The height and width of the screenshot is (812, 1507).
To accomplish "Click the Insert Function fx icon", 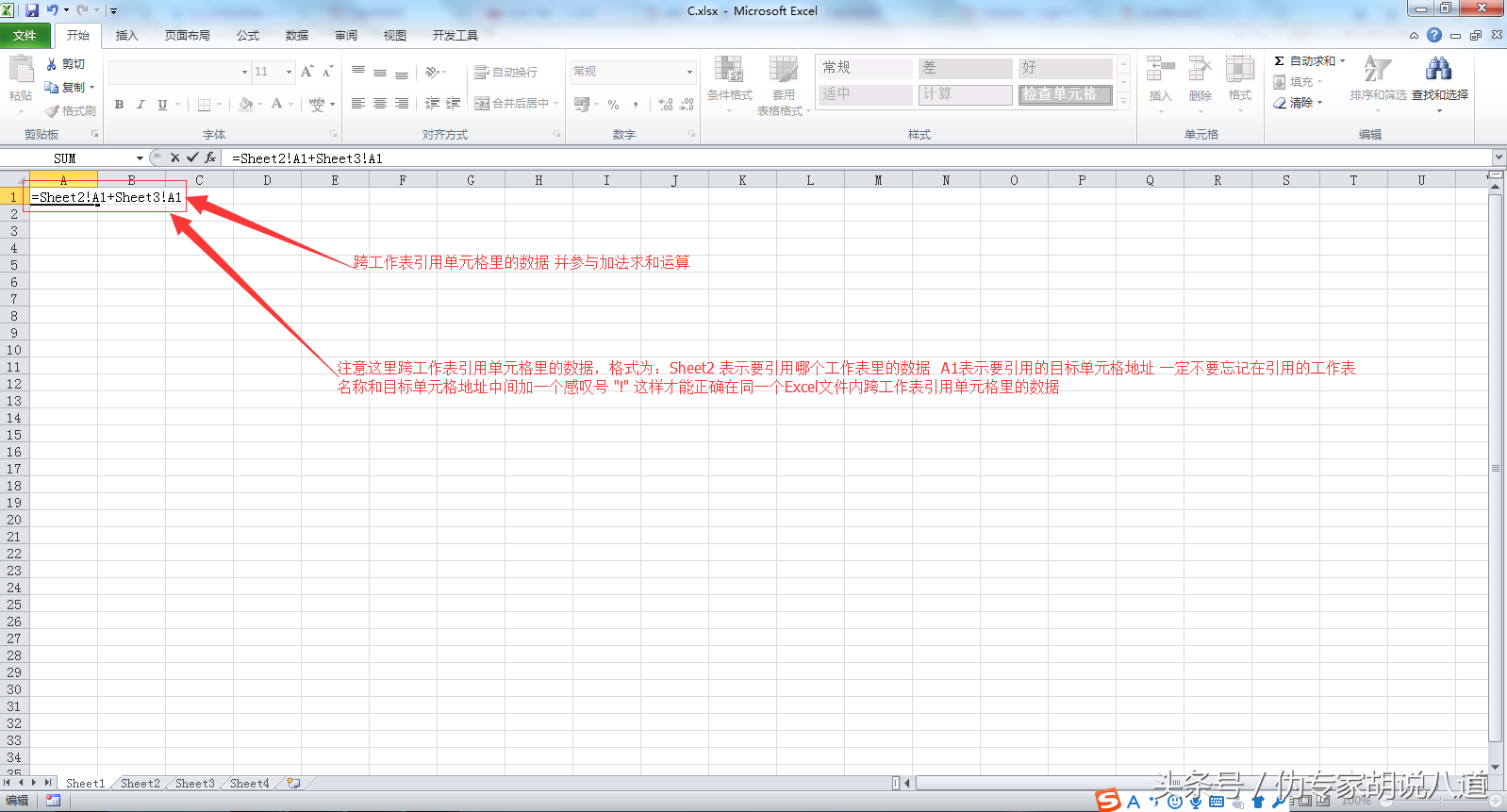I will coord(210,157).
